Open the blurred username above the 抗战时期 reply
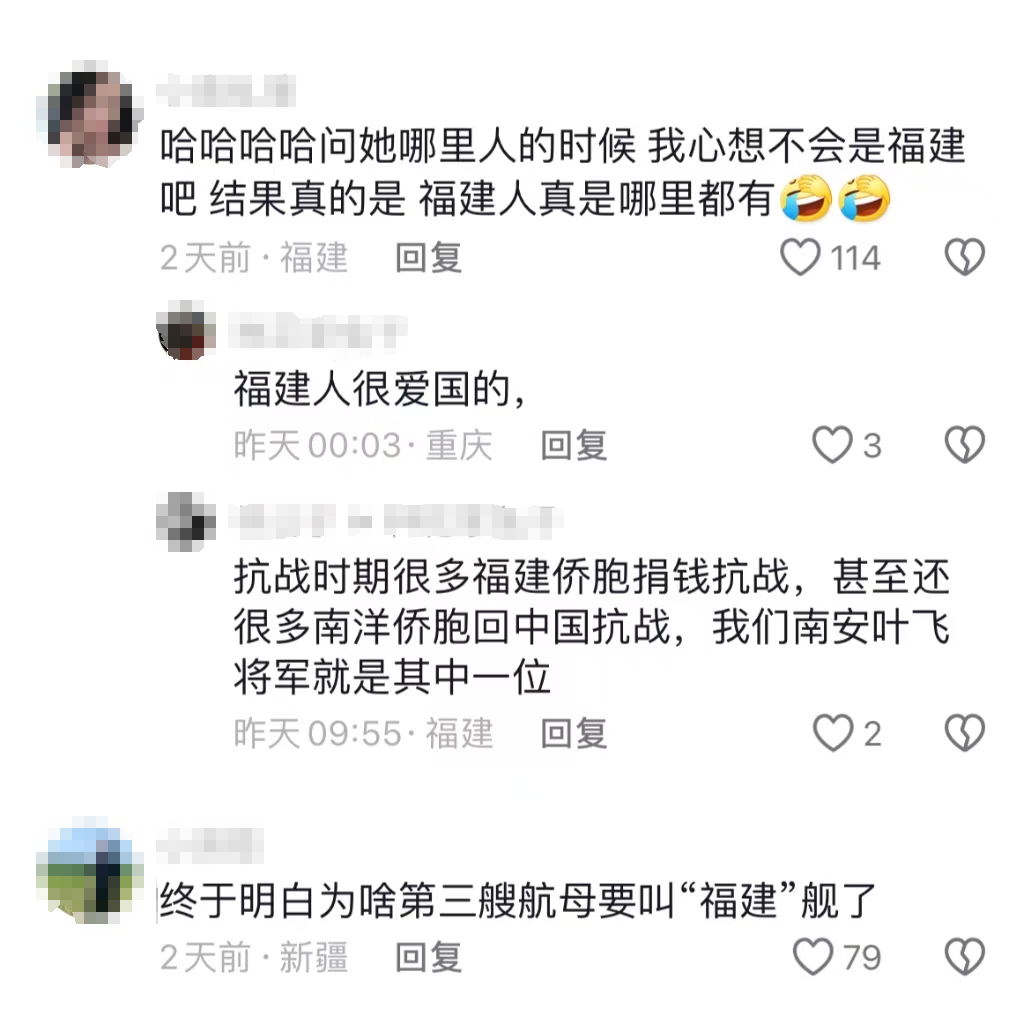The image size is (1031, 1024). 395,519
